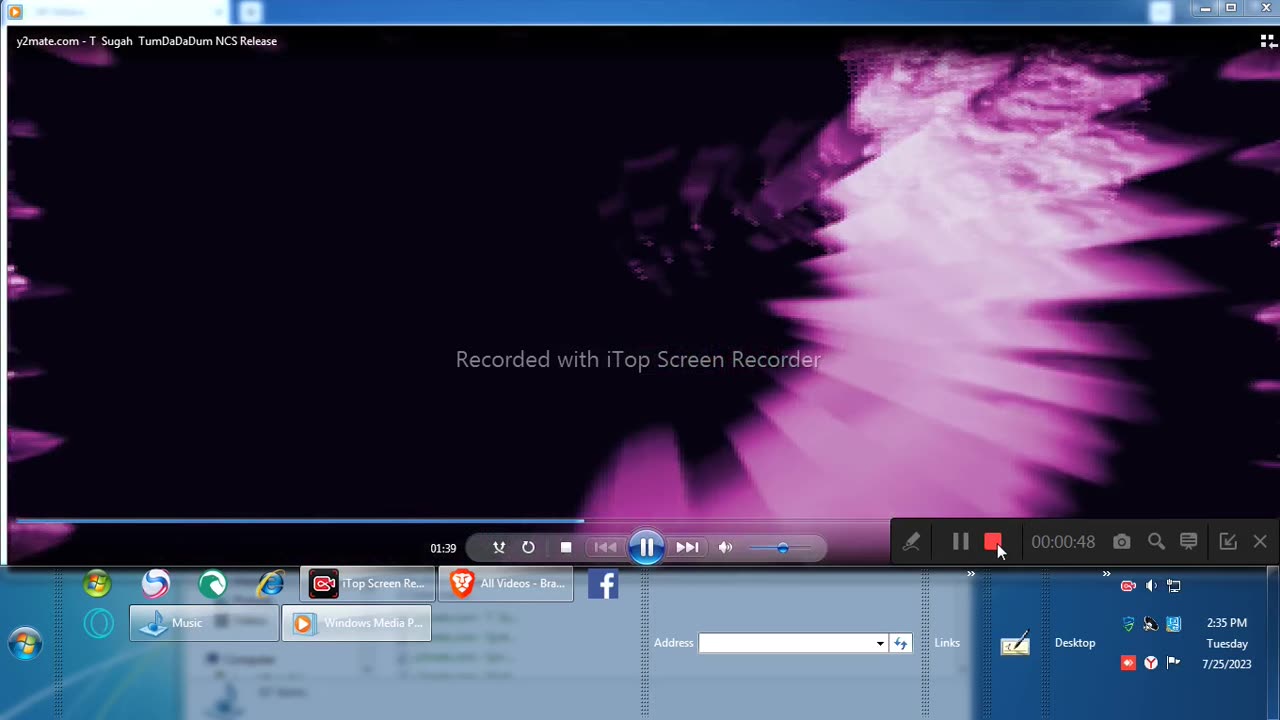Take a screenshot with recorder camera icon
Viewport: 1280px width, 720px height.
tap(1122, 541)
